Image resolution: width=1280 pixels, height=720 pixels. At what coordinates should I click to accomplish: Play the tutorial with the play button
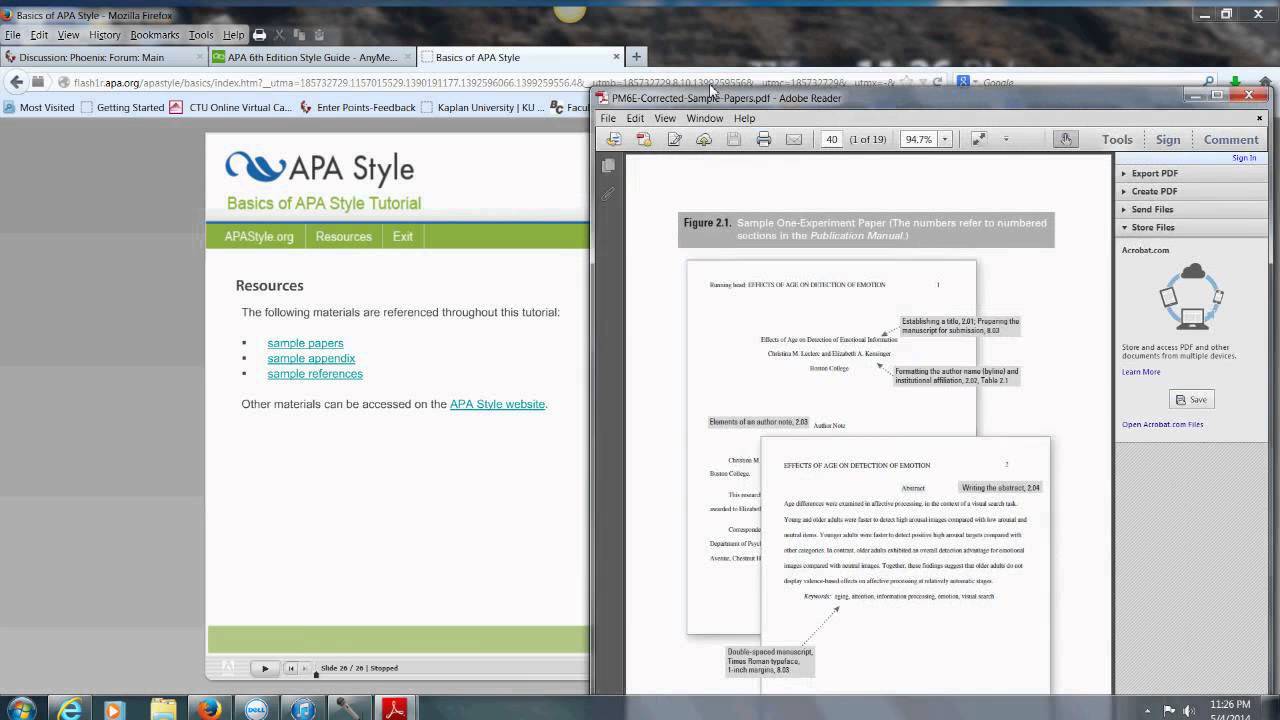pos(264,668)
